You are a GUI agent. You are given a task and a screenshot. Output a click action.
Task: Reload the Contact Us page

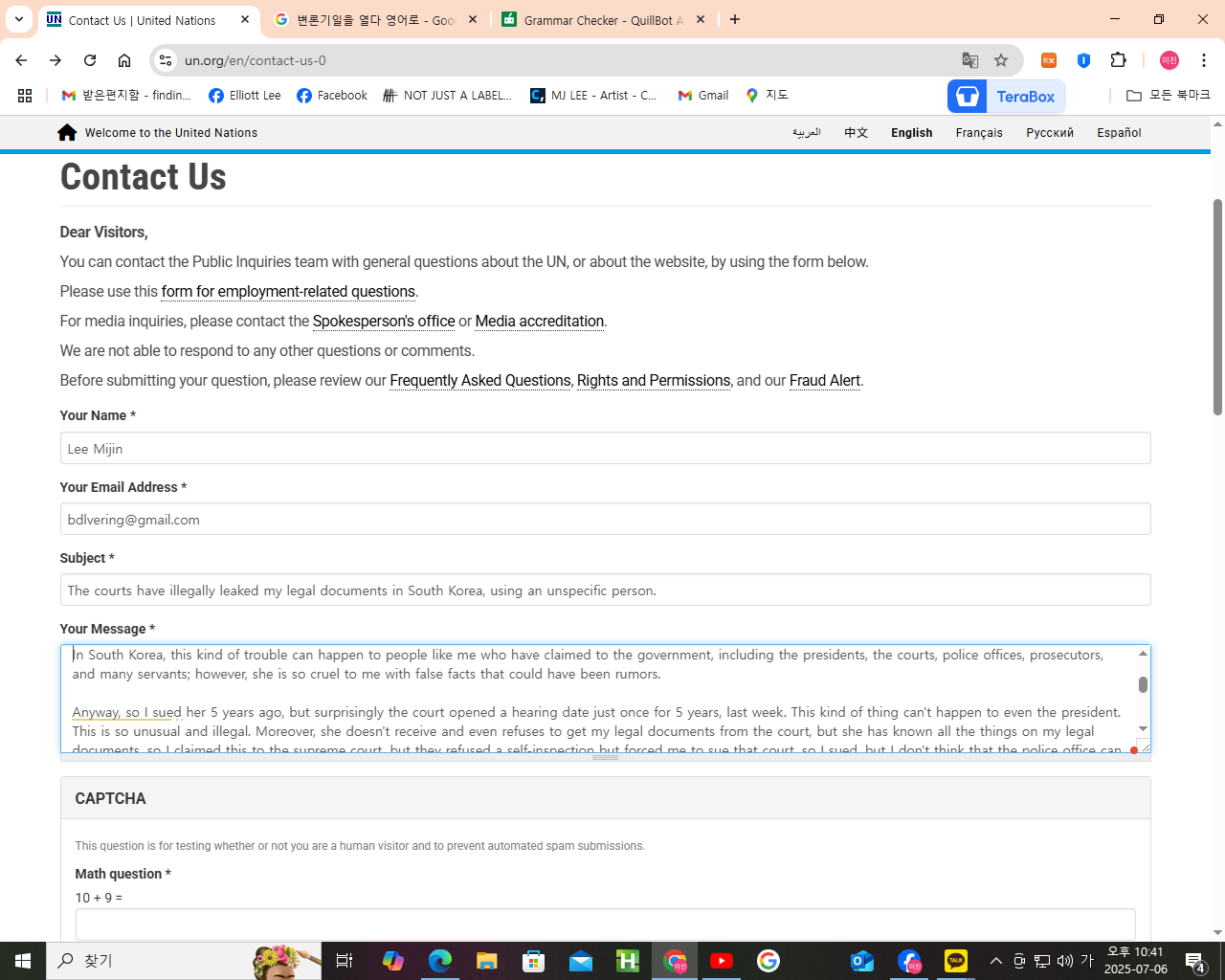click(x=90, y=60)
